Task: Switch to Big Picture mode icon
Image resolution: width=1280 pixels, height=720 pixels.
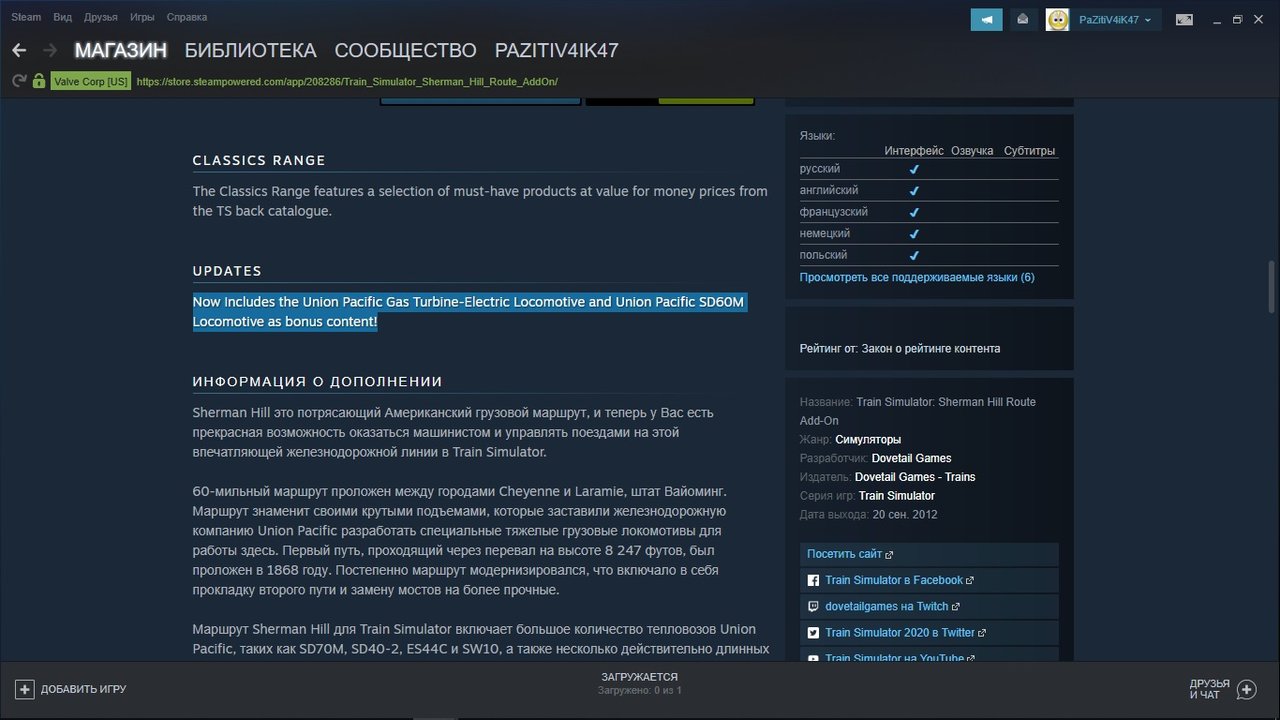Action: (x=1184, y=19)
